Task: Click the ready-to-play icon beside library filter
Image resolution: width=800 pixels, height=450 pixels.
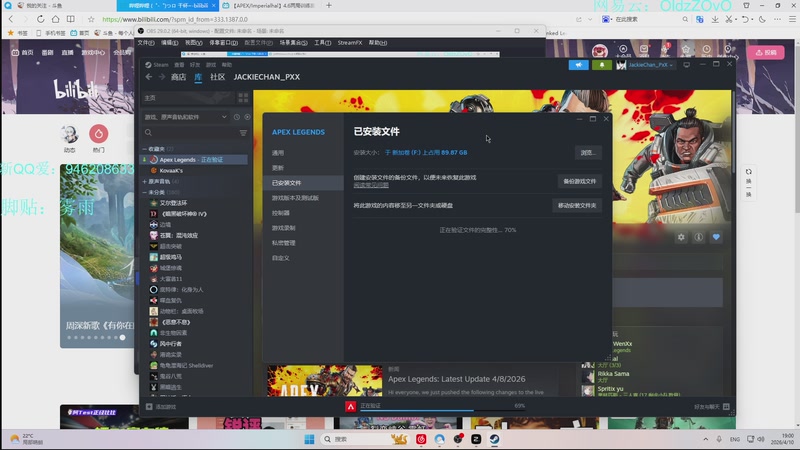Action: (247, 117)
